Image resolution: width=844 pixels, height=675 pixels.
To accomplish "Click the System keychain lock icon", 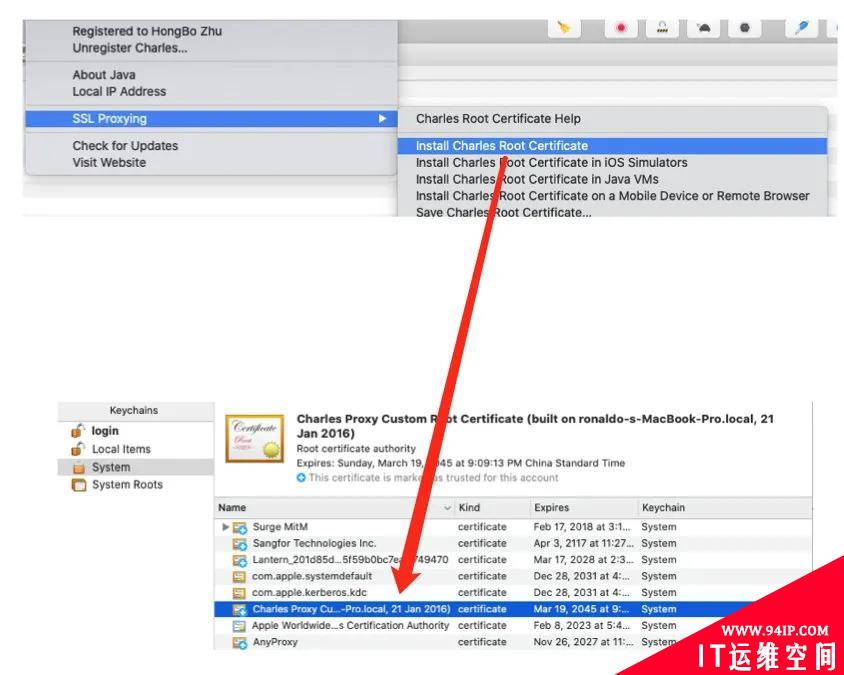I will pos(79,467).
